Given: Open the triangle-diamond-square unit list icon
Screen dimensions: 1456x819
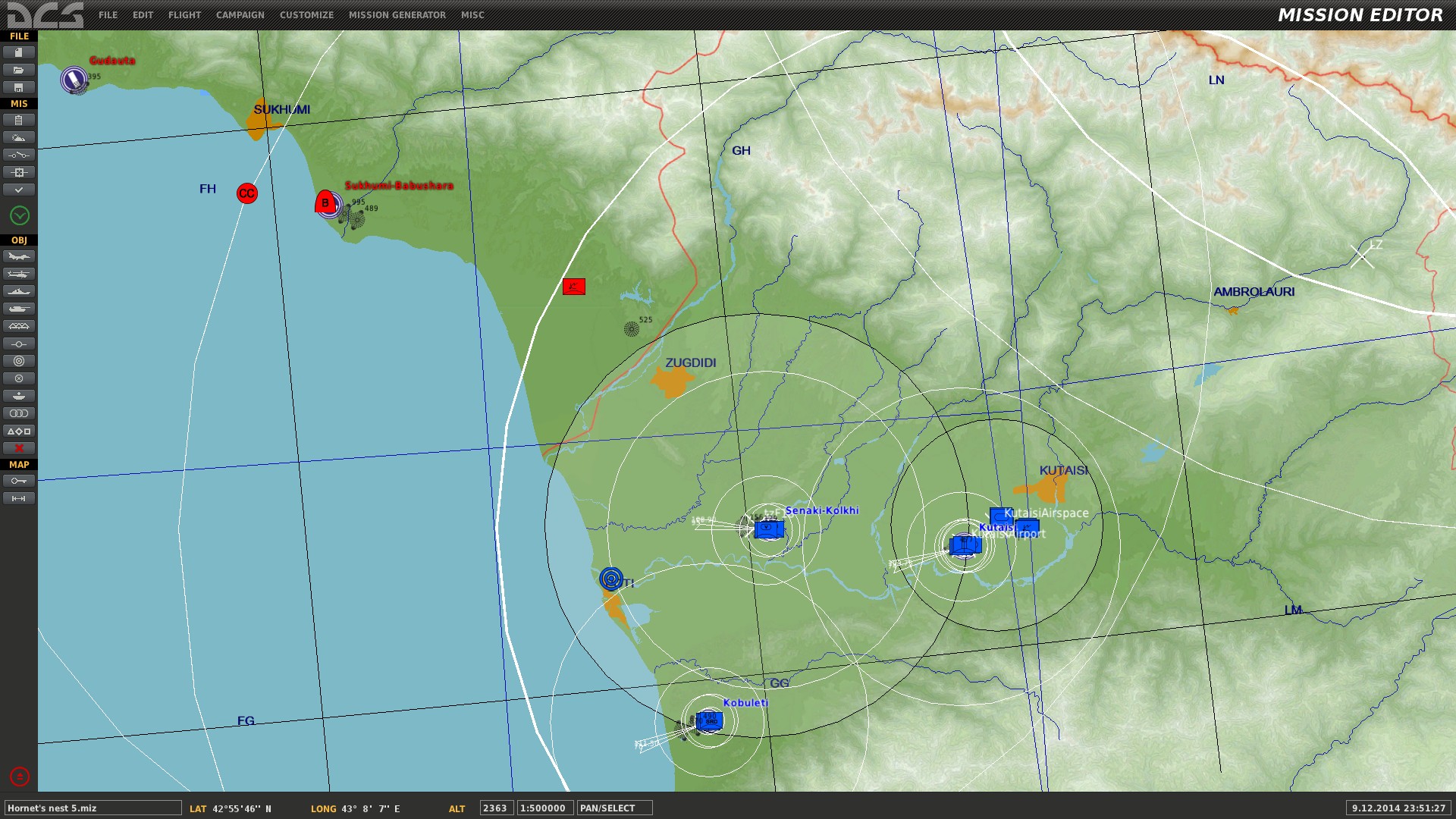Looking at the screenshot, I should [x=19, y=431].
